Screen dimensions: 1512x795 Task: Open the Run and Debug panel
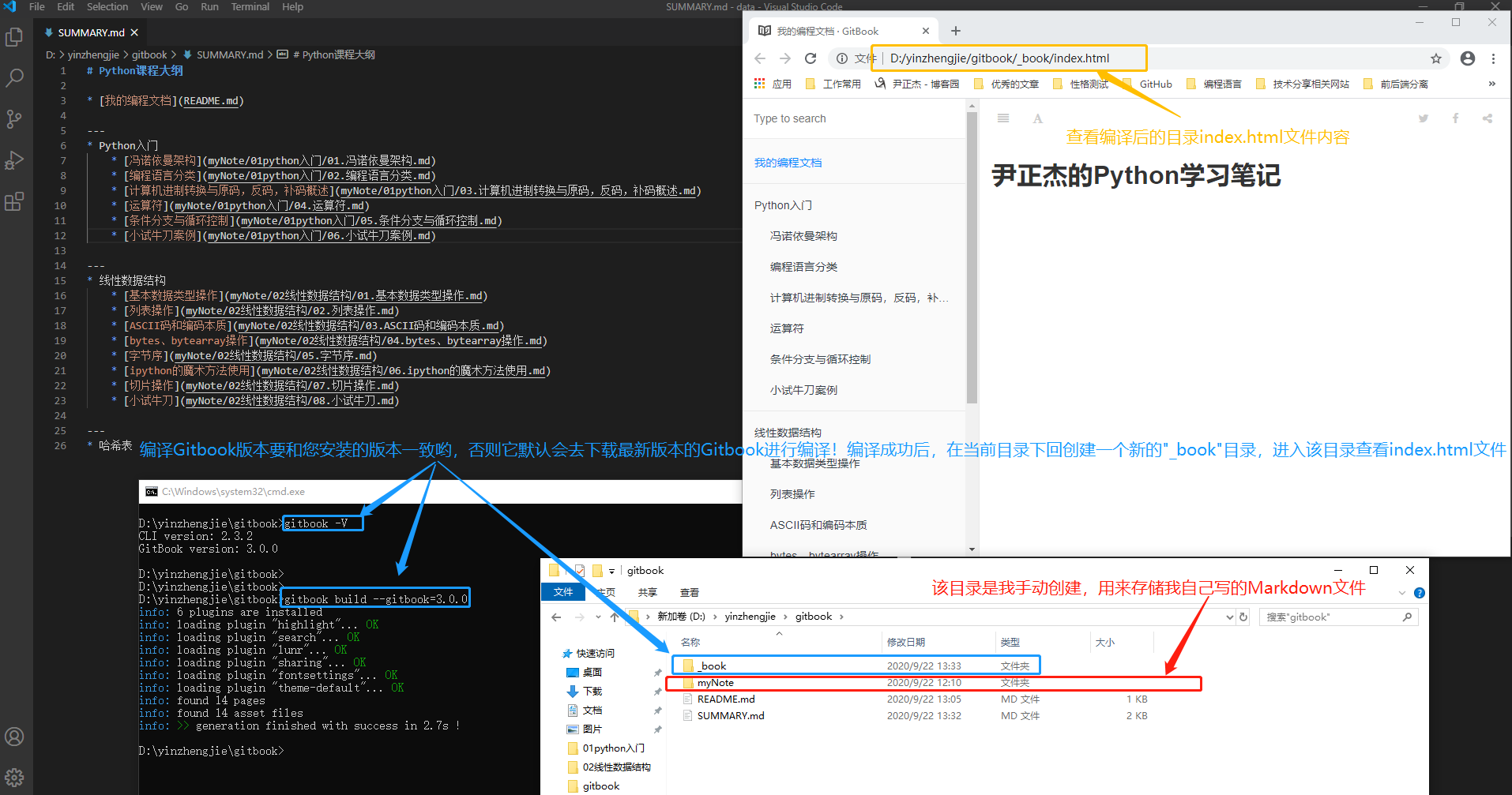click(14, 159)
